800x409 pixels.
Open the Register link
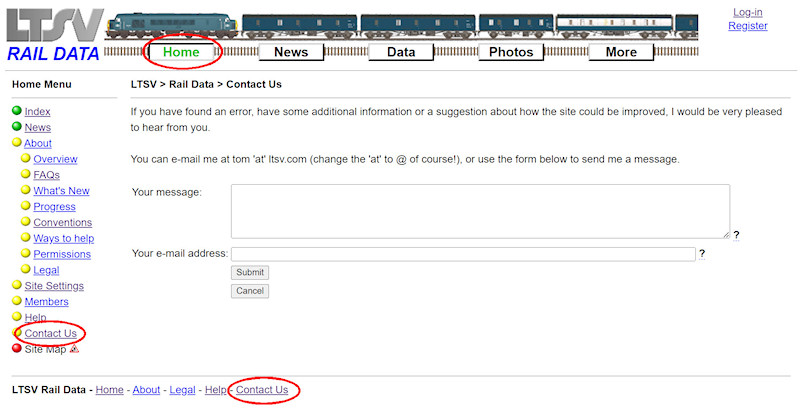tap(747, 26)
